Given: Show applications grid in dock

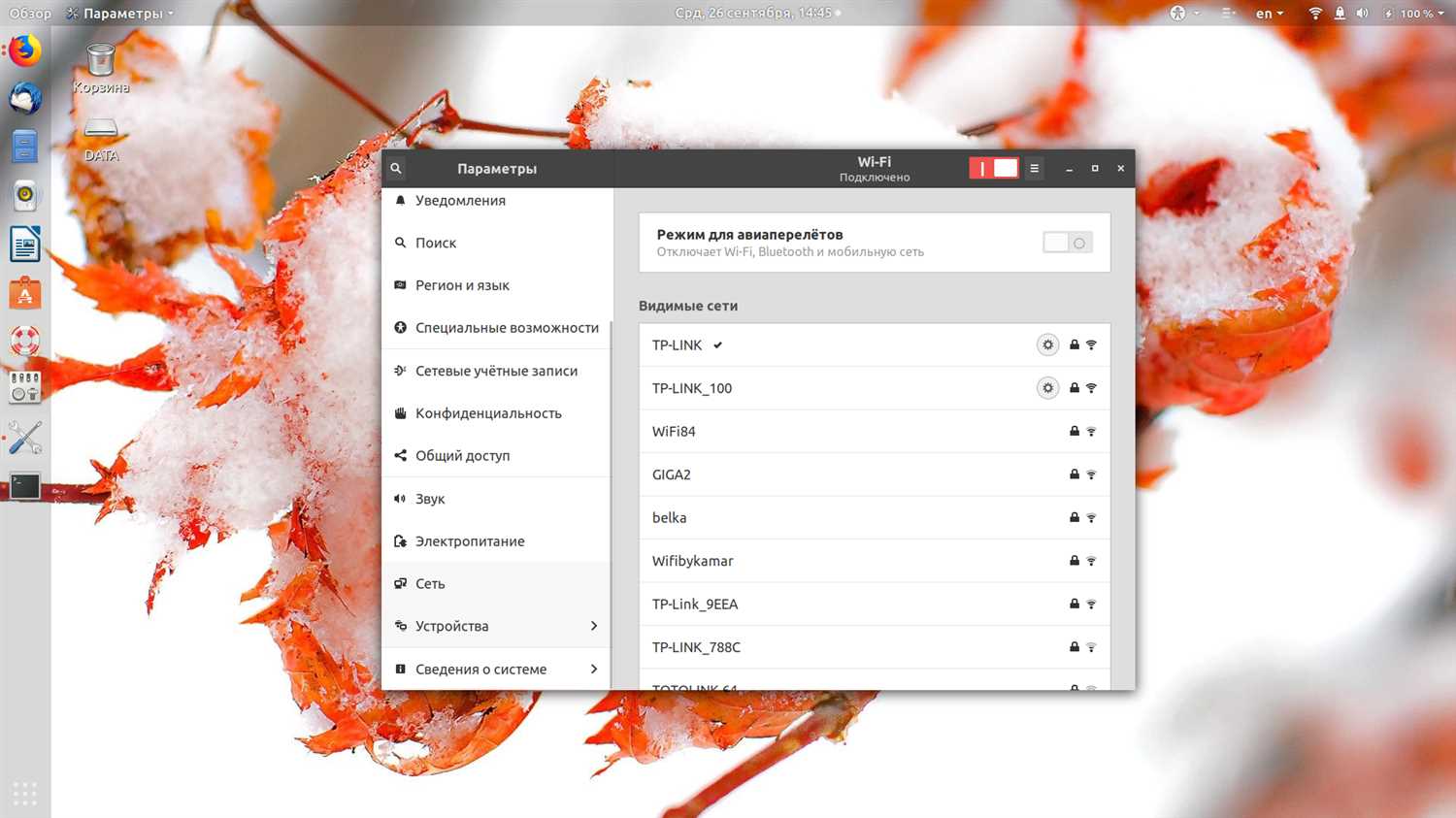Looking at the screenshot, I should point(25,793).
